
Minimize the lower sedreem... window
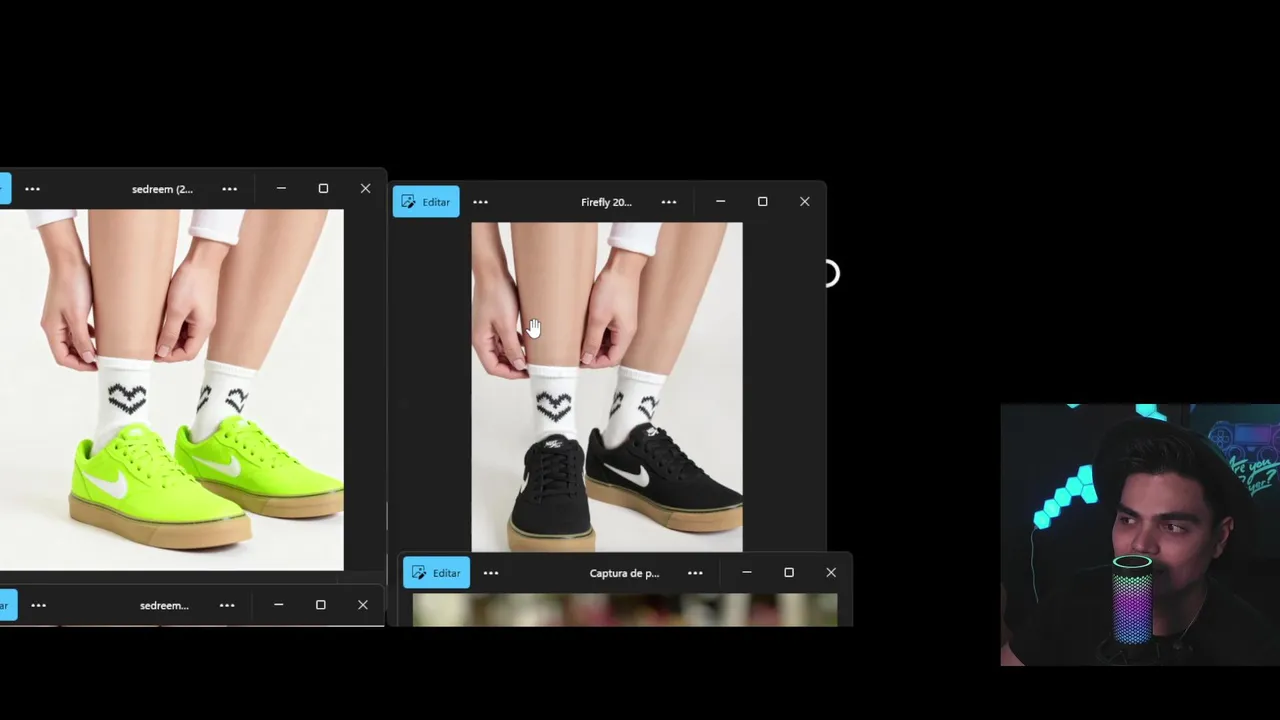tap(278, 605)
